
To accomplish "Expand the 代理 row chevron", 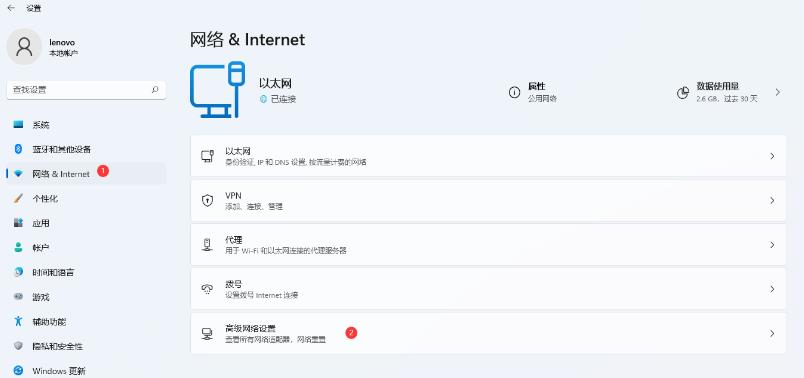I will pyautogui.click(x=772, y=245).
